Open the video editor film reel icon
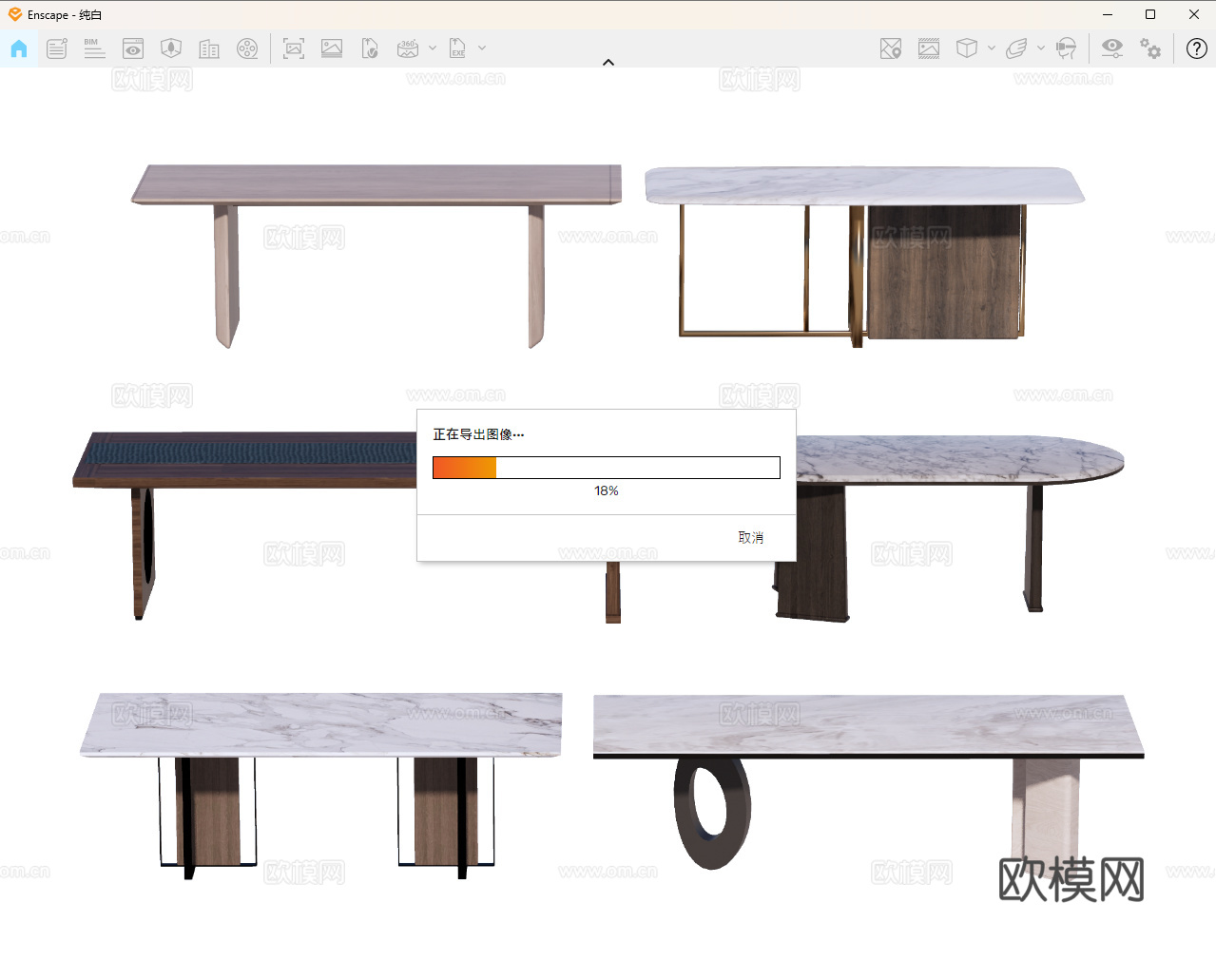Screen dimensions: 1216x980 (x=247, y=48)
